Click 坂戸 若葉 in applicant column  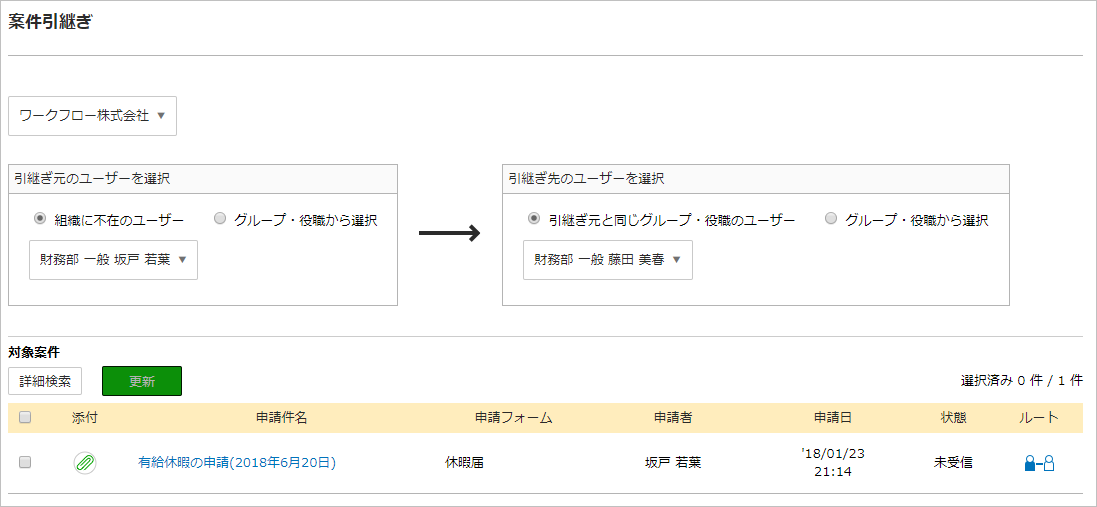673,462
